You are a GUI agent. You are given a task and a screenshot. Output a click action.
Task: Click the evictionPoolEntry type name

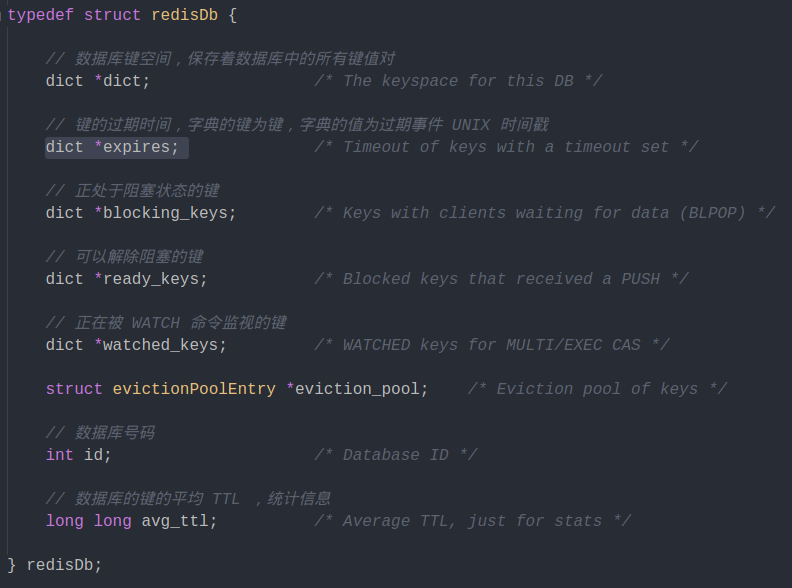(194, 389)
